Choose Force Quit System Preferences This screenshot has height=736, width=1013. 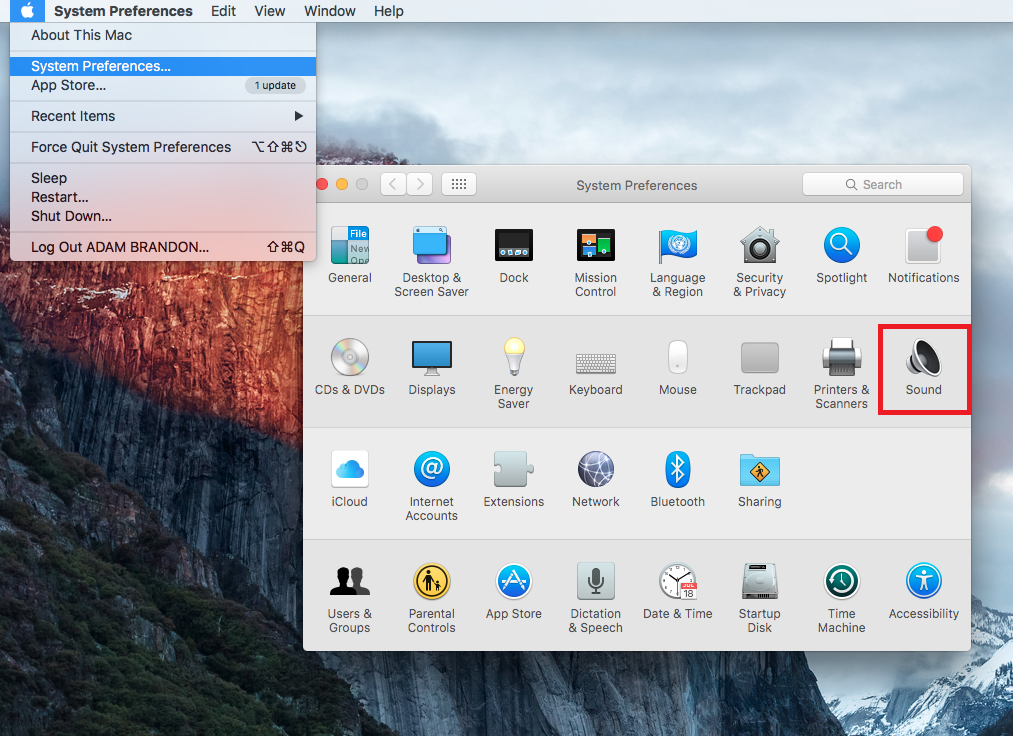click(x=163, y=147)
